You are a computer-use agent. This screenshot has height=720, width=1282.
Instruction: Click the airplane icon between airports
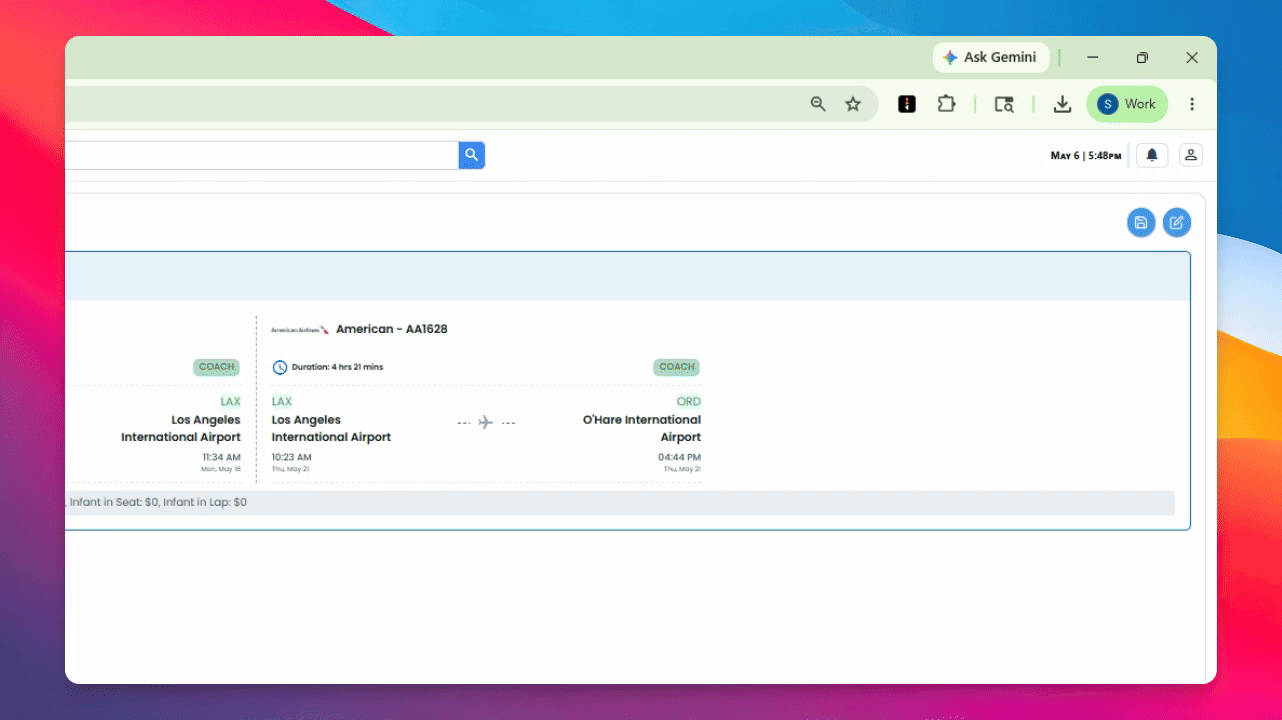[x=486, y=422]
